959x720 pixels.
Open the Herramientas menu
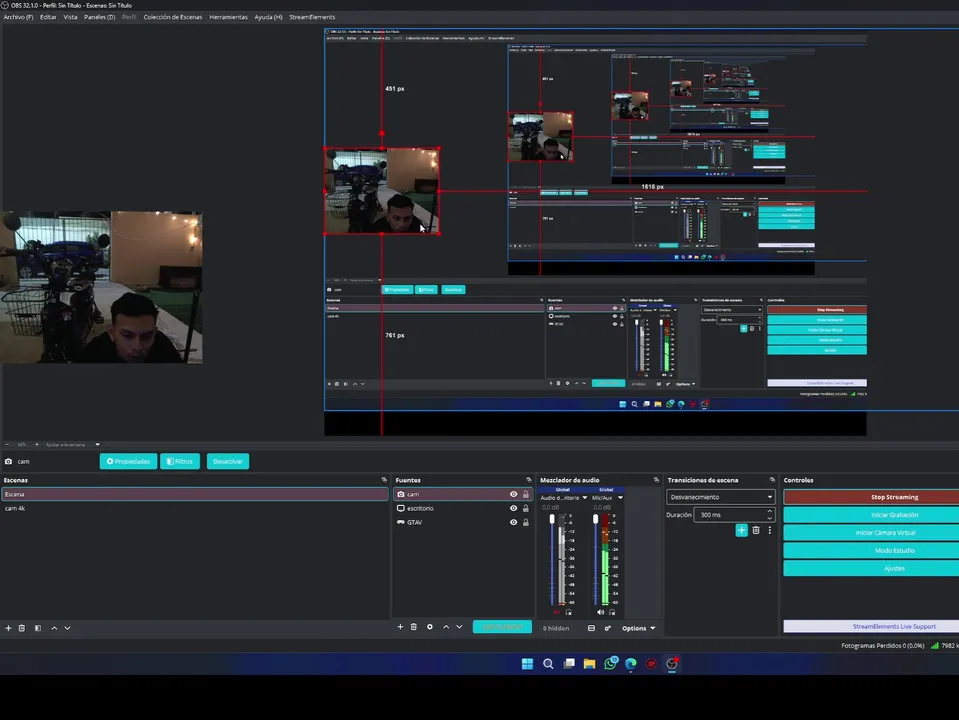coord(228,17)
